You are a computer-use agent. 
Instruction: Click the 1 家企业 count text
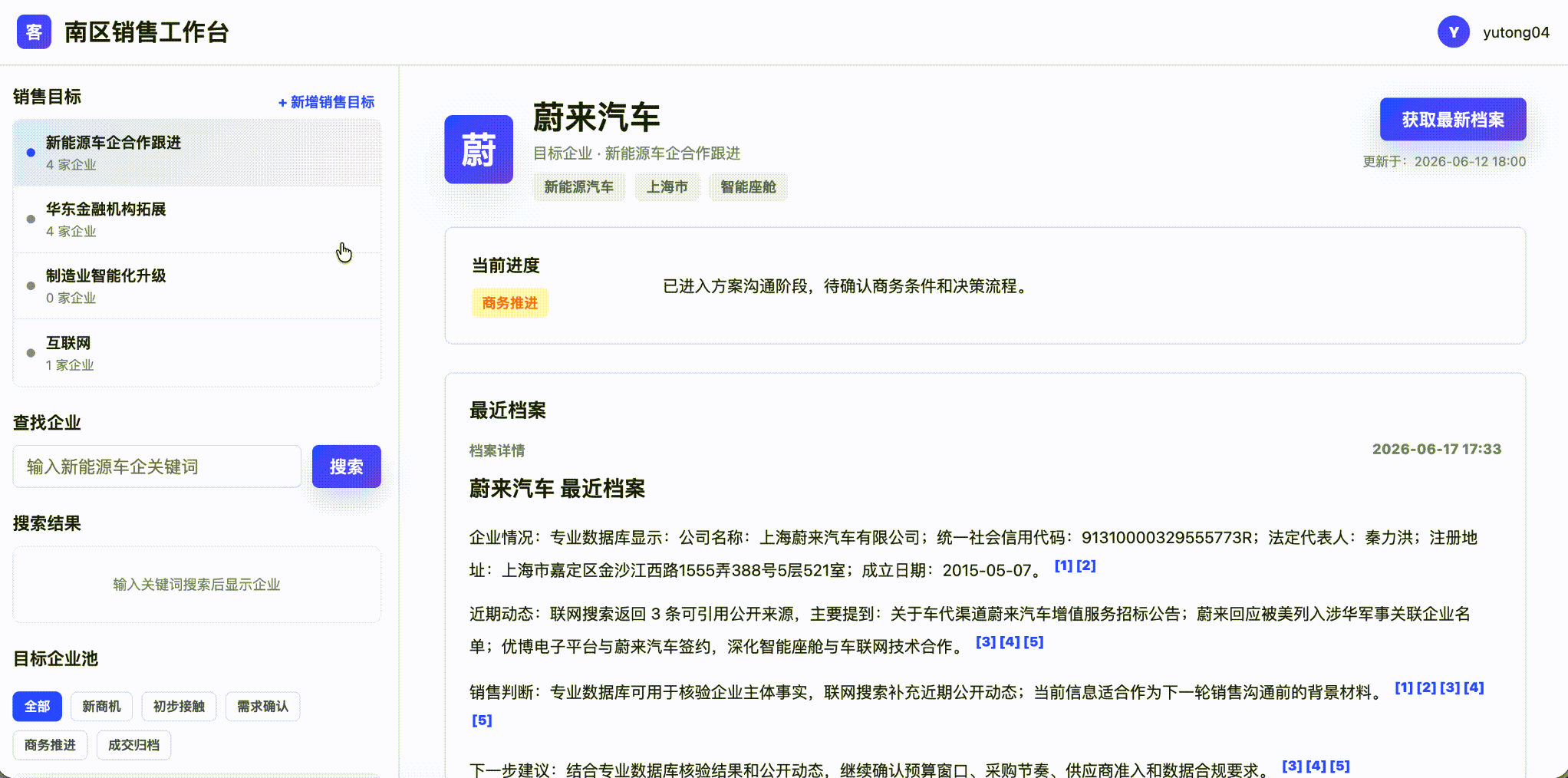tap(70, 364)
